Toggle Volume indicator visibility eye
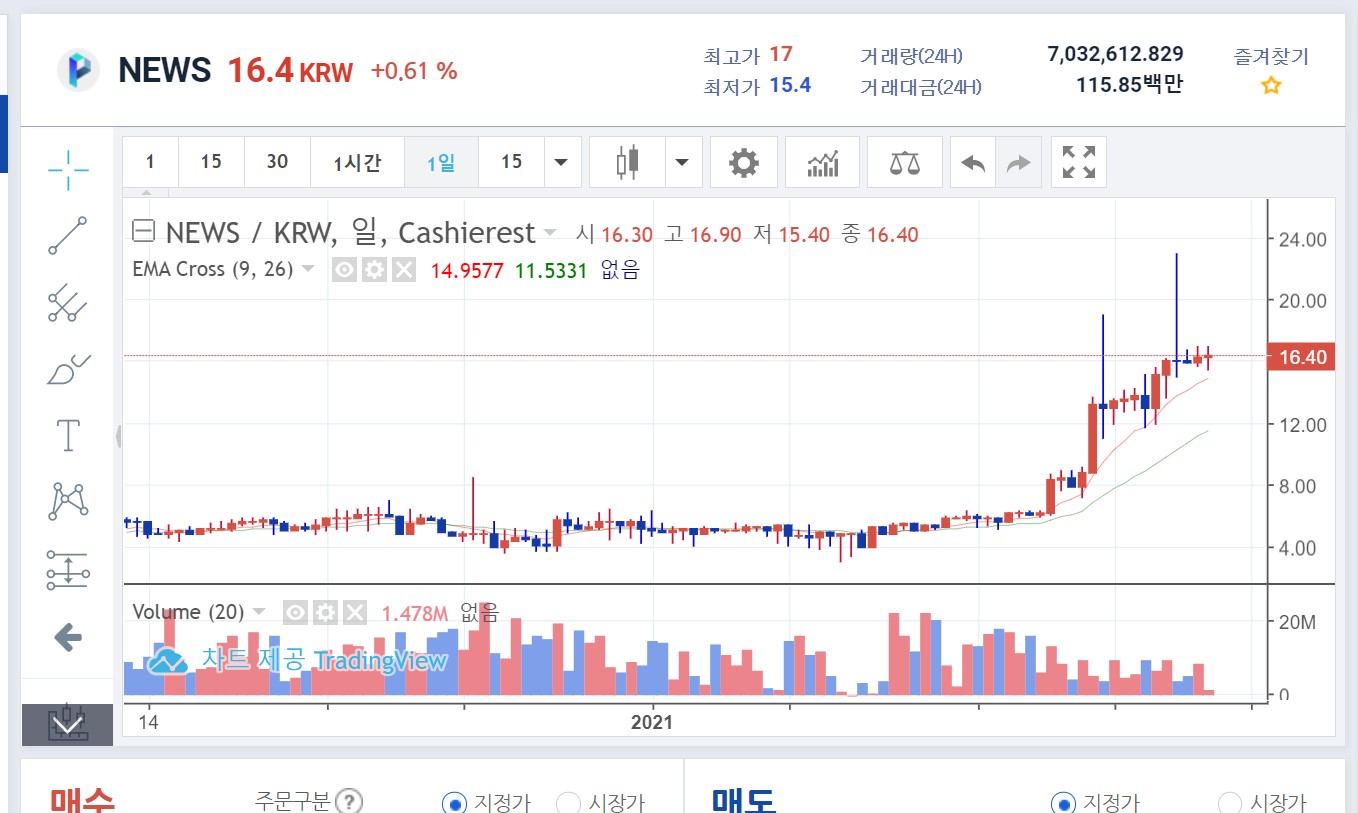1358x813 pixels. 296,612
